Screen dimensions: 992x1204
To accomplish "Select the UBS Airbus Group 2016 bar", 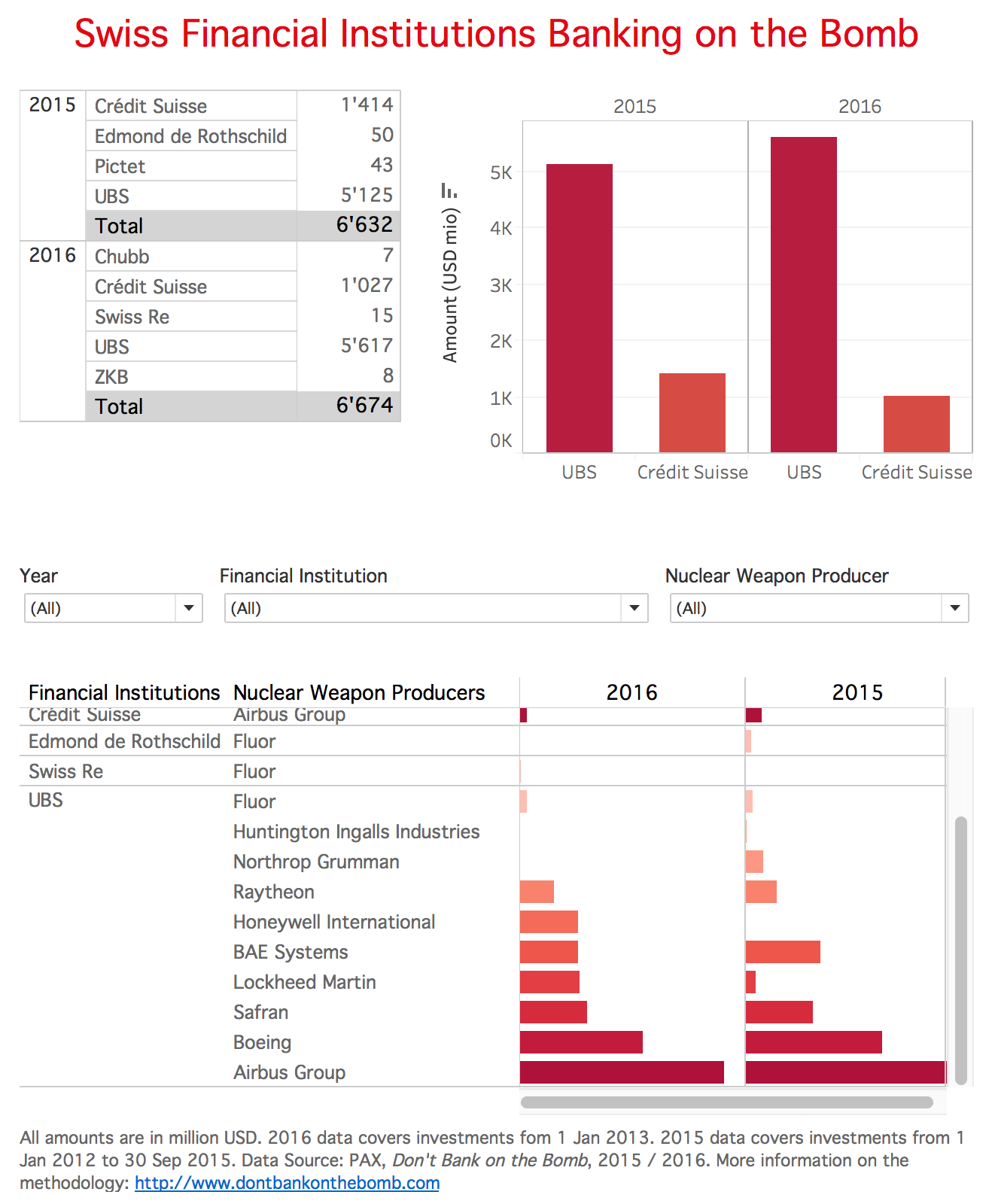I will 622,1072.
